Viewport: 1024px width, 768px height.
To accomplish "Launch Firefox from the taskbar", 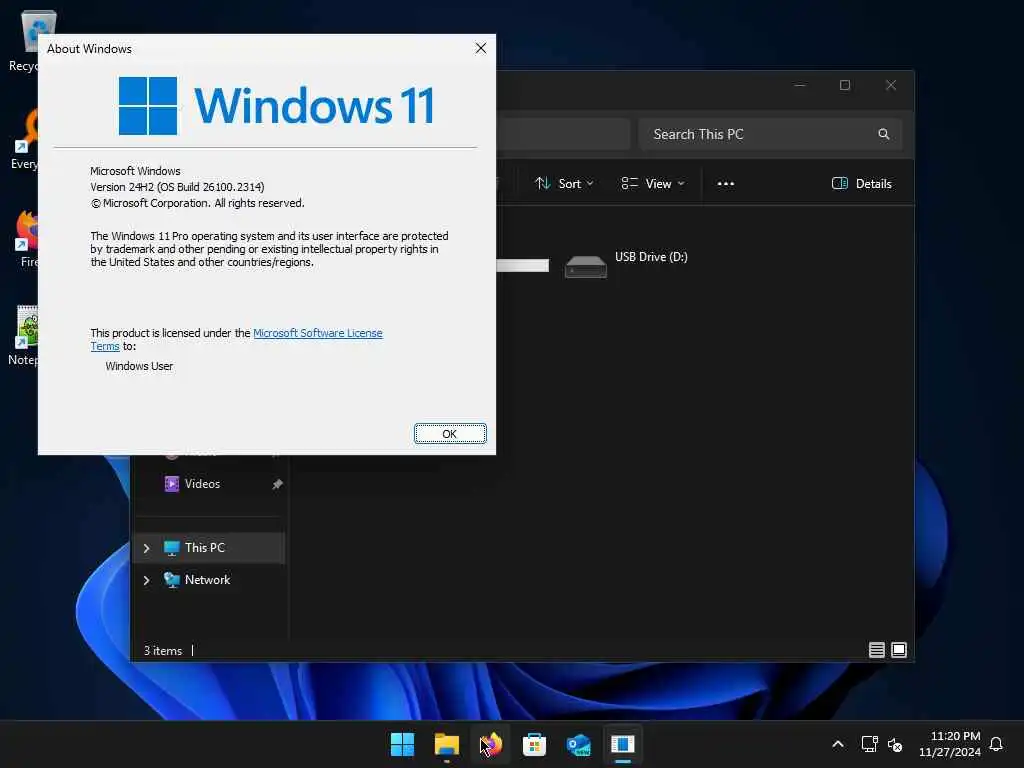I will [x=490, y=744].
